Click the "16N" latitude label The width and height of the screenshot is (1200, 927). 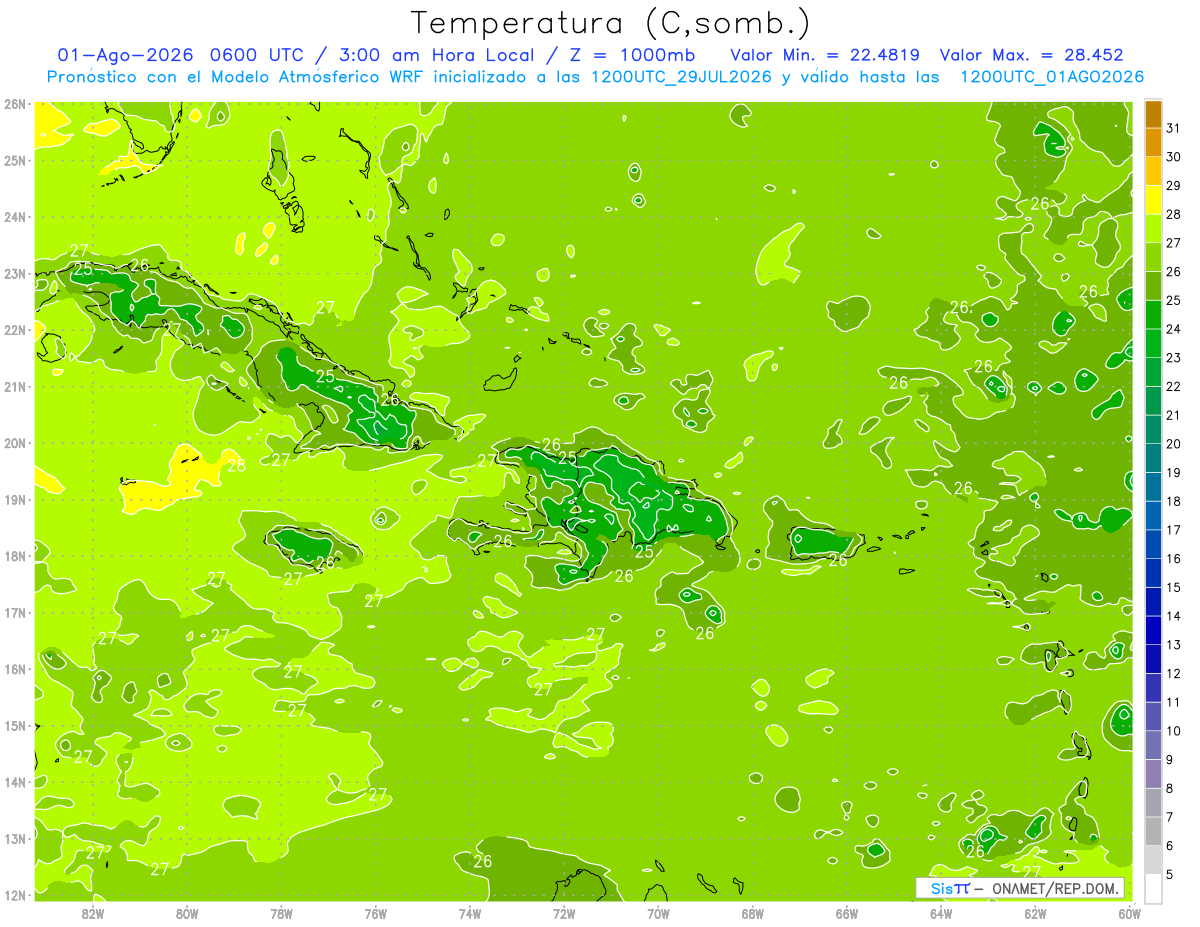[14, 669]
